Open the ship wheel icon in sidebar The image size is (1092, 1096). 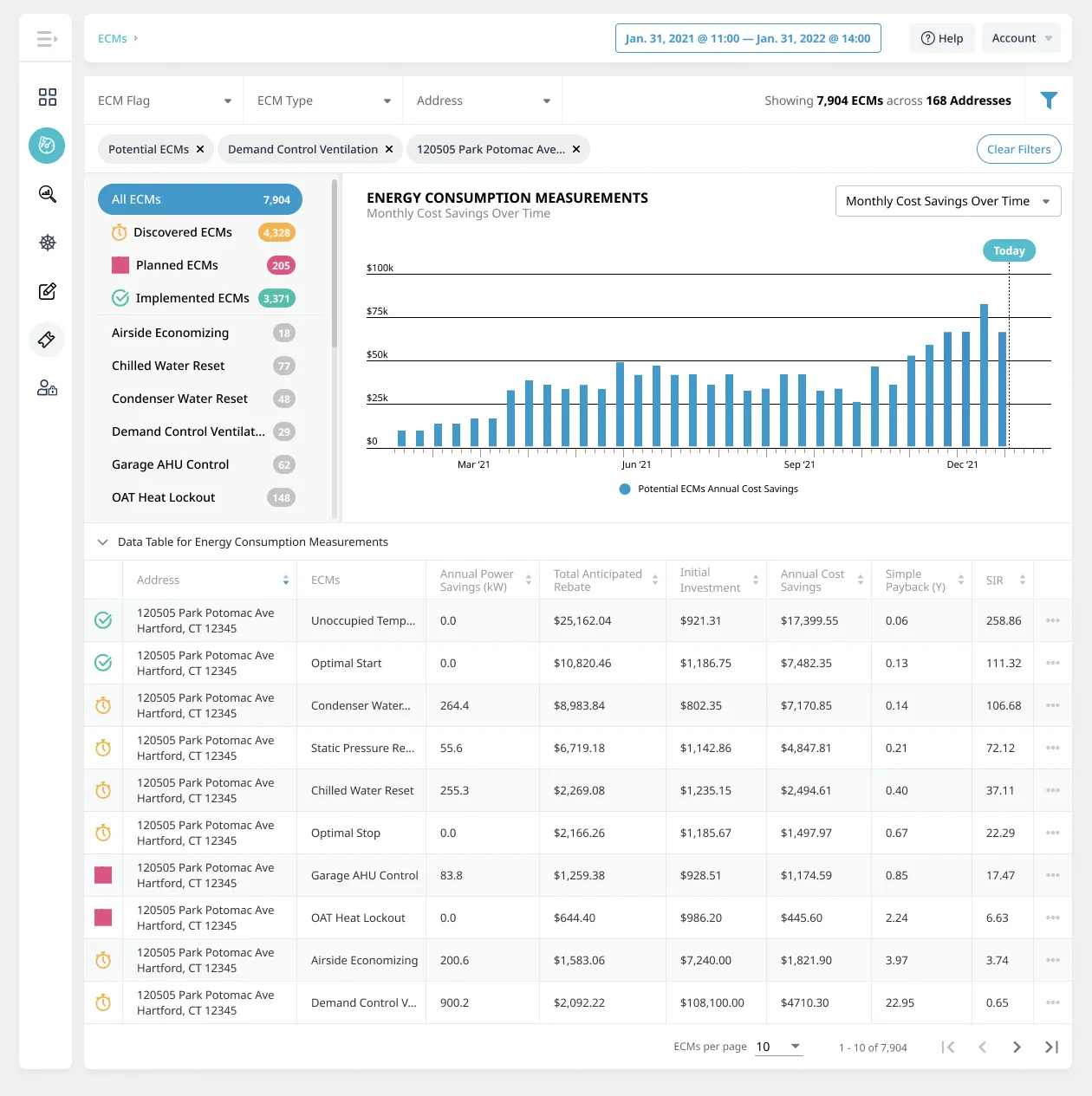[x=48, y=243]
